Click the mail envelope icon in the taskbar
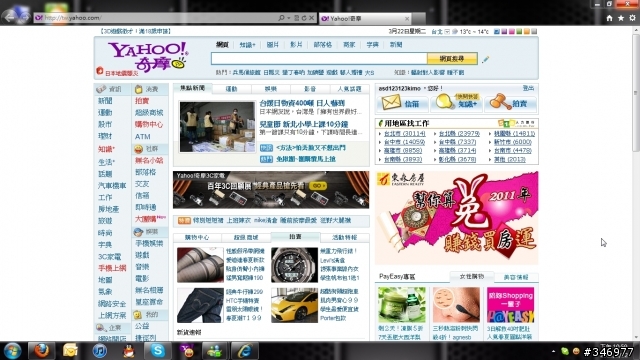640x360 pixels. 70,351
